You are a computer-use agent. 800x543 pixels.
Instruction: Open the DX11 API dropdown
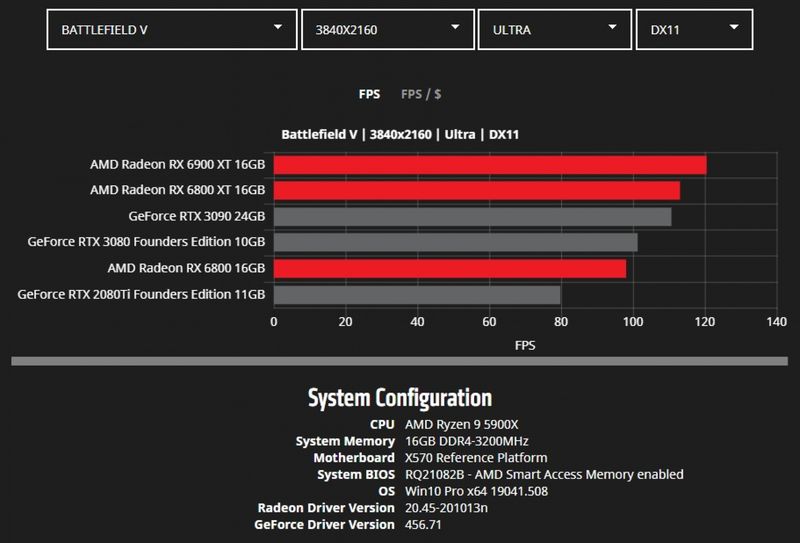tap(694, 30)
